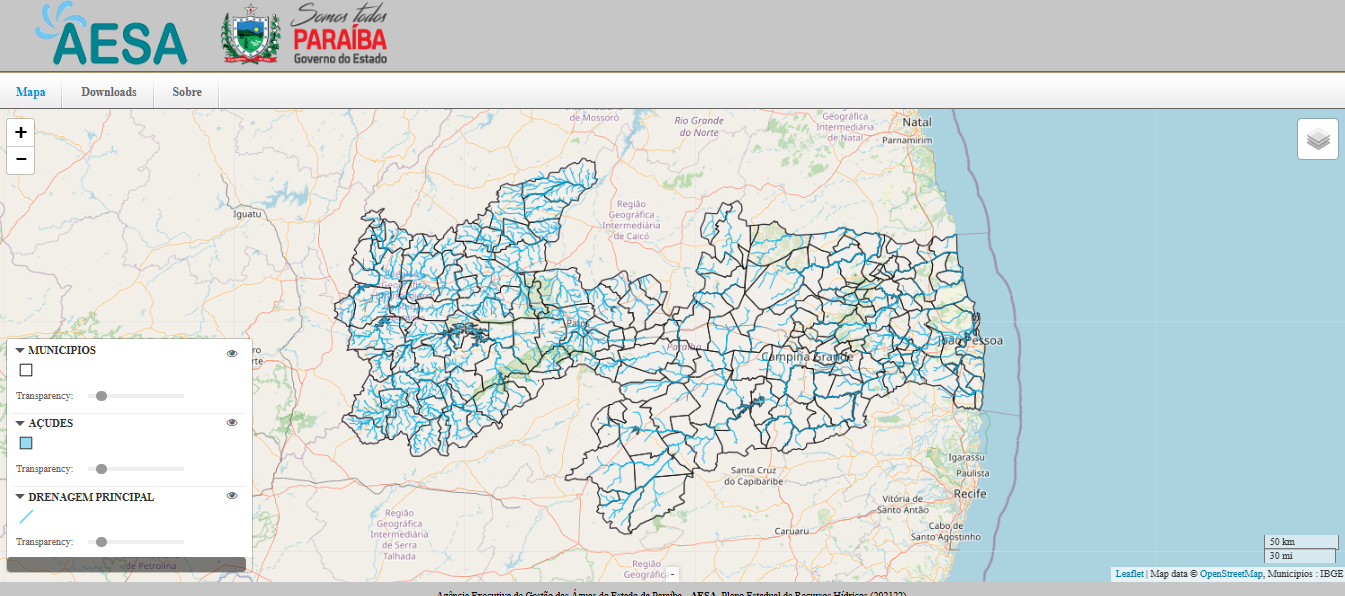Collapse the AÇUDES legend section

tap(20, 424)
